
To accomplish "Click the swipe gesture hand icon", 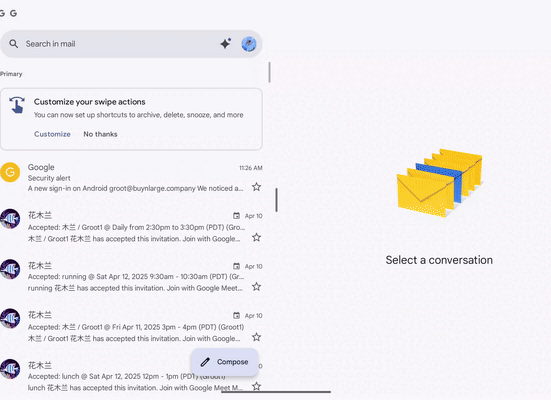I will point(17,105).
